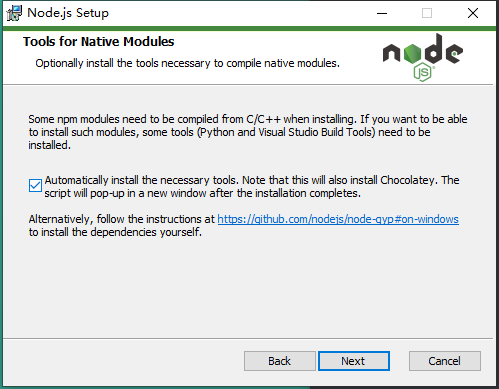Toggle via the 'Automatically install the necessary tools' label
The image size is (499, 389).
pos(141,180)
